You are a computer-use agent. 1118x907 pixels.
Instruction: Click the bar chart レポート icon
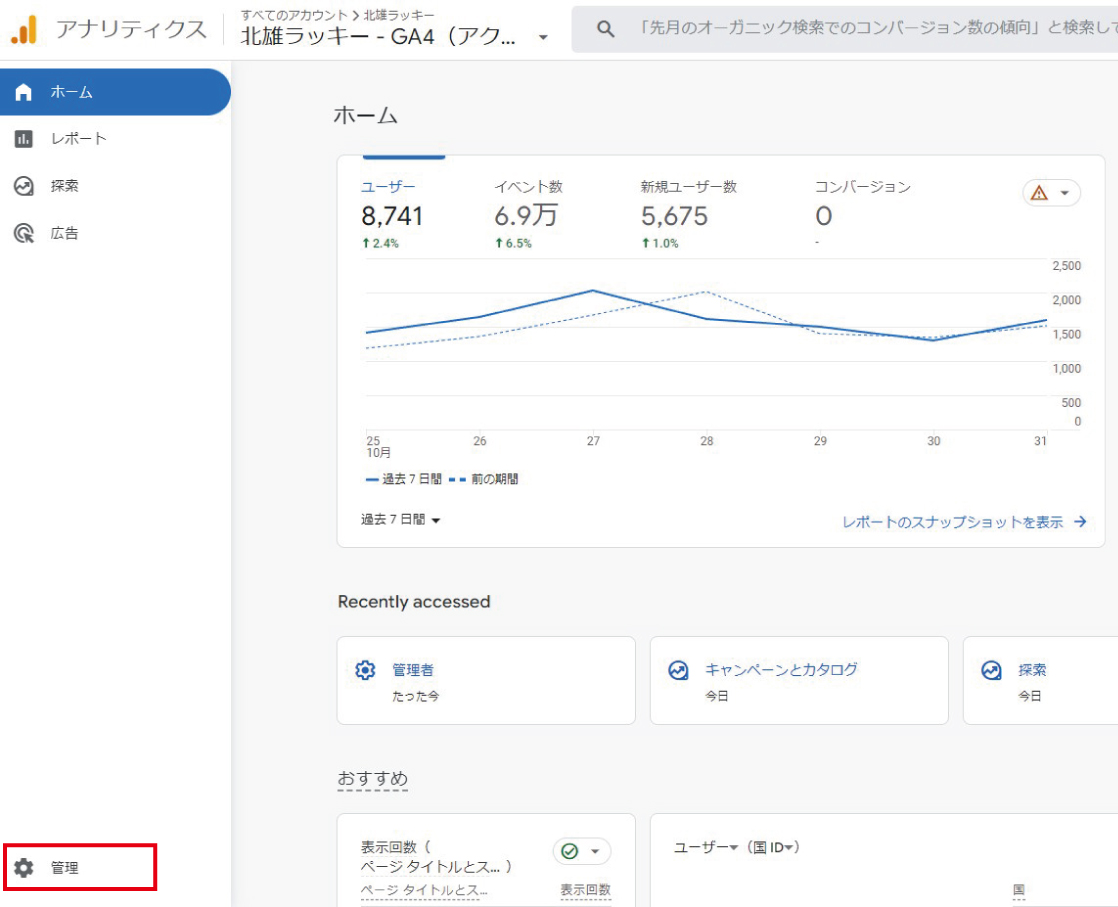coord(24,139)
